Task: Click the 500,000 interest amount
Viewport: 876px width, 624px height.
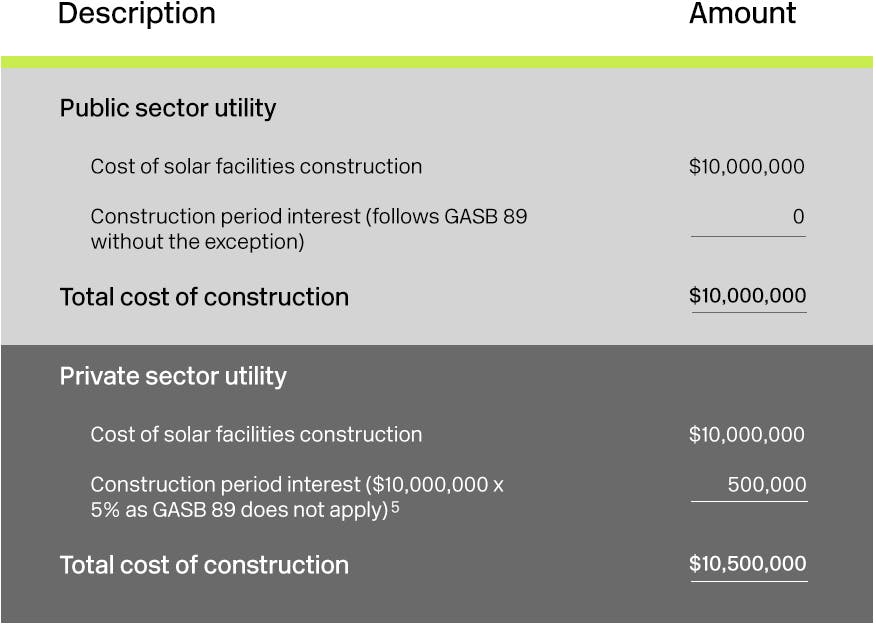Action: pos(766,484)
